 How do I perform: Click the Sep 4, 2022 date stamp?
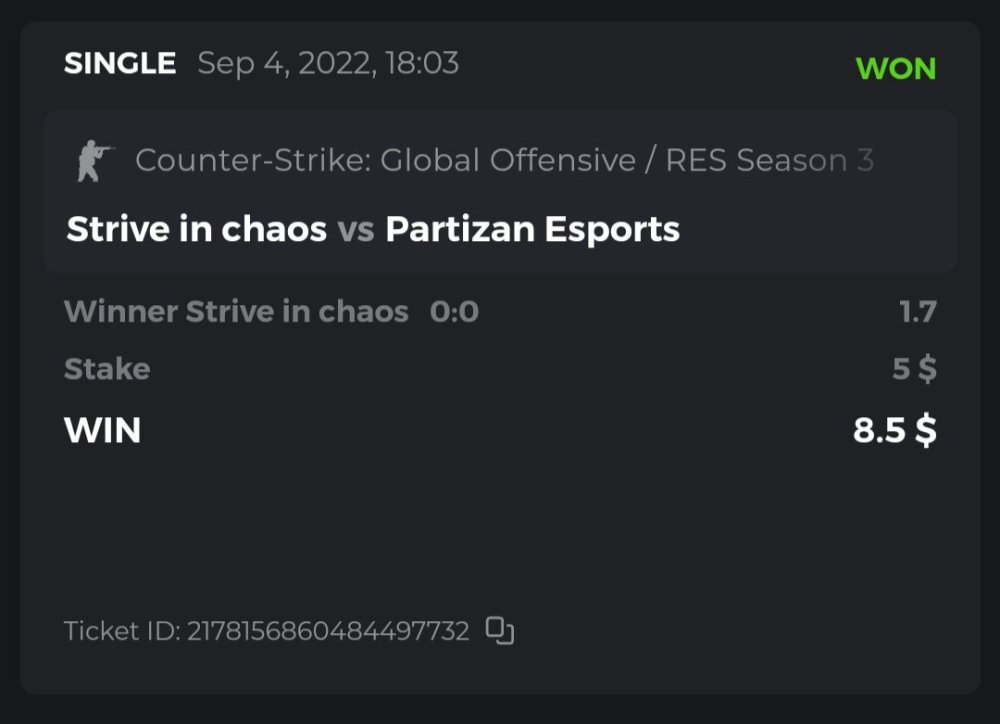click(328, 64)
